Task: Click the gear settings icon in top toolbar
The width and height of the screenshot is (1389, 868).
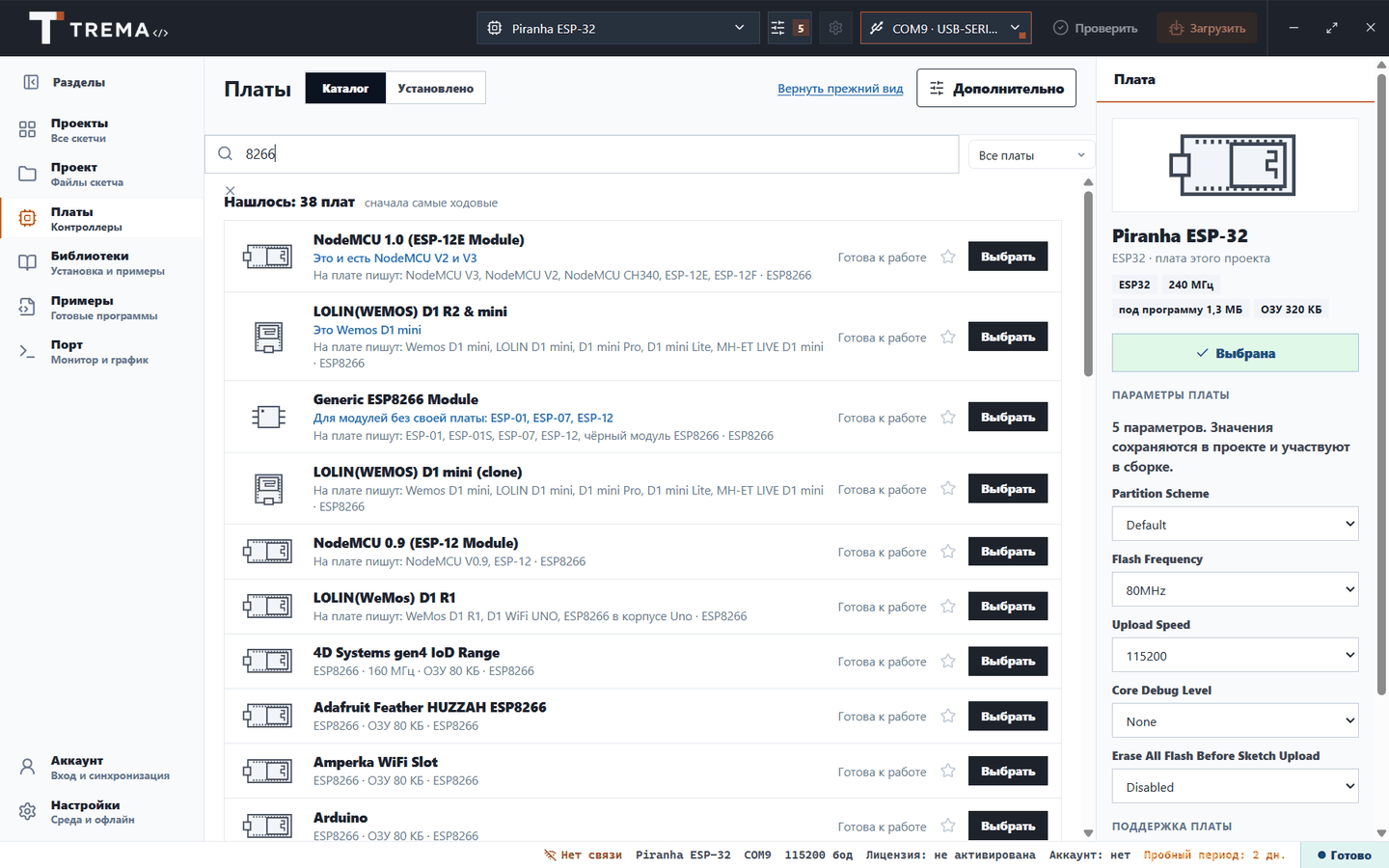Action: click(x=835, y=28)
